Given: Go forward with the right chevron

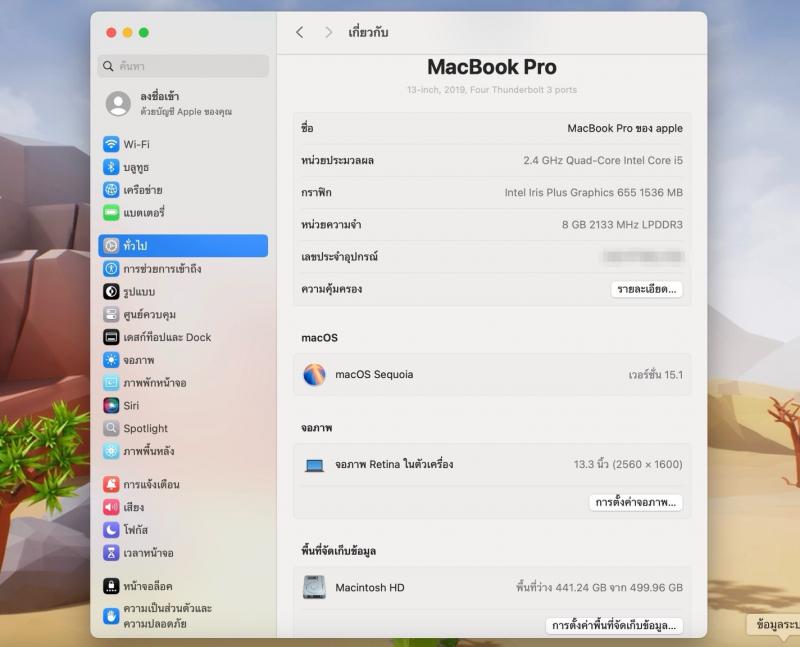Looking at the screenshot, I should click(329, 32).
